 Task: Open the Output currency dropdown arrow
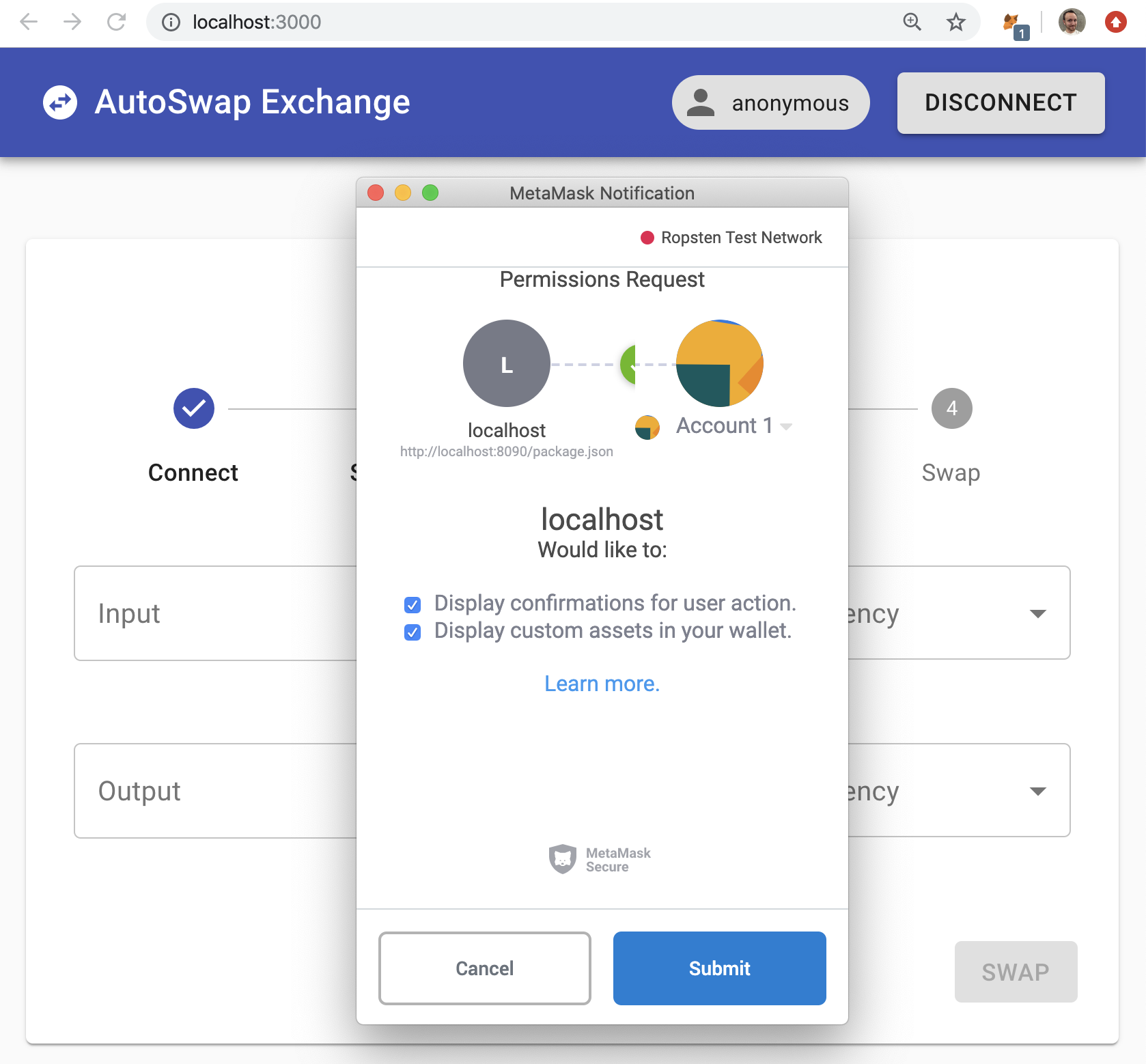coord(1038,791)
